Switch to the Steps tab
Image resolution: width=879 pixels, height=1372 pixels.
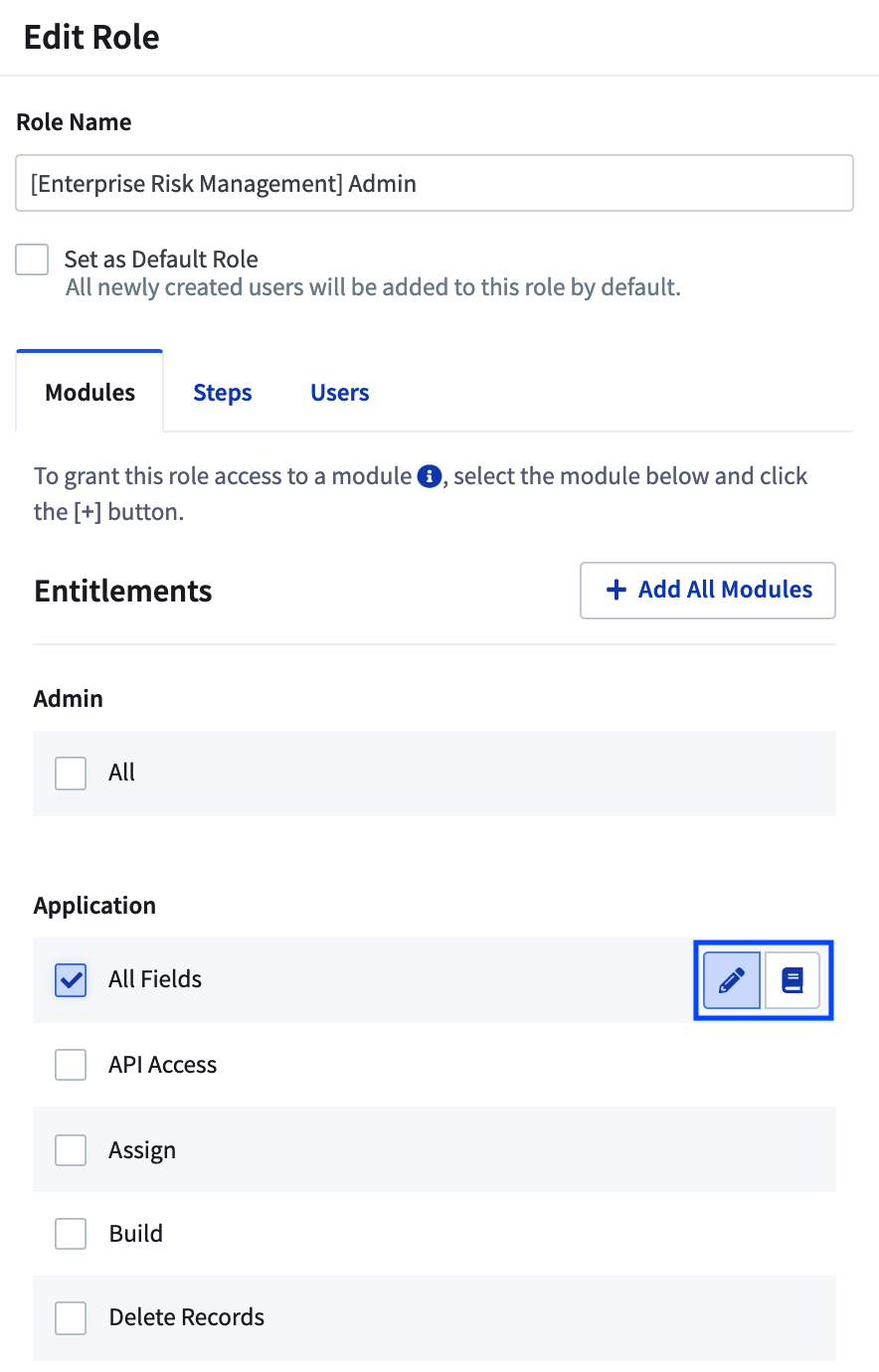click(223, 393)
